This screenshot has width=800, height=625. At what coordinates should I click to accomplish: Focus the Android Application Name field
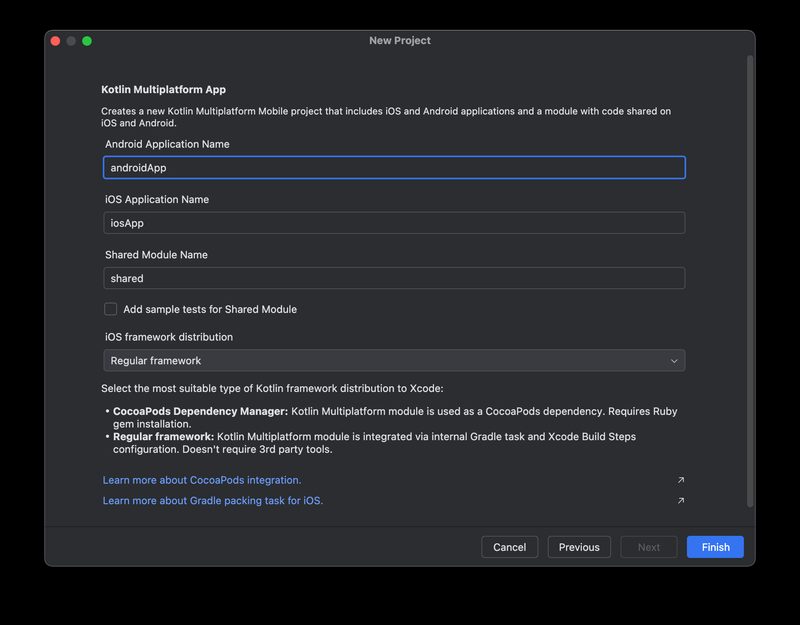393,168
